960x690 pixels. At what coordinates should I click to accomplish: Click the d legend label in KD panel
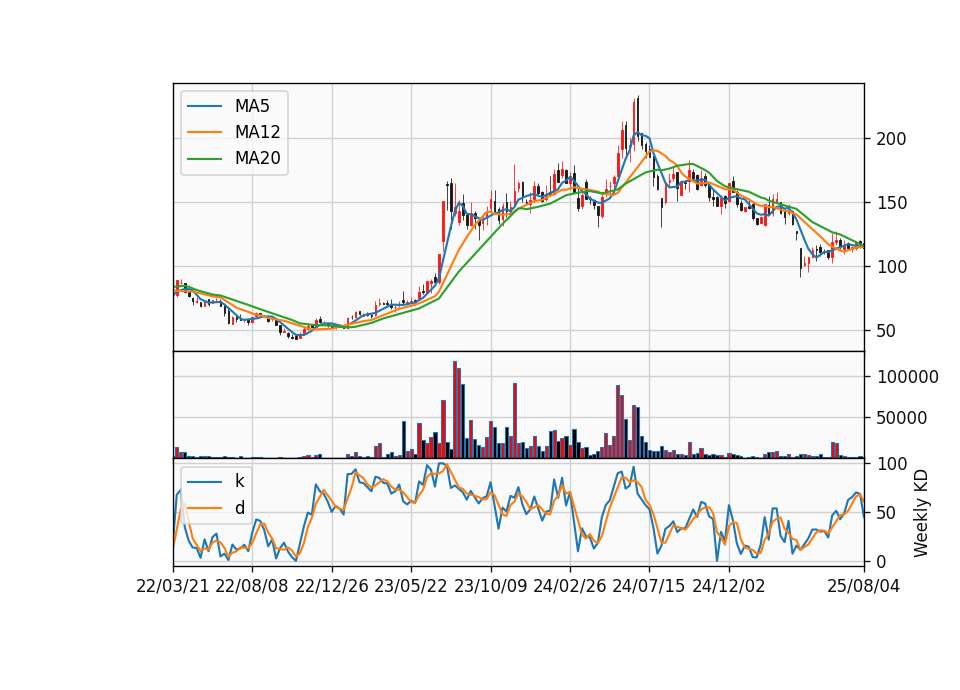(x=239, y=508)
